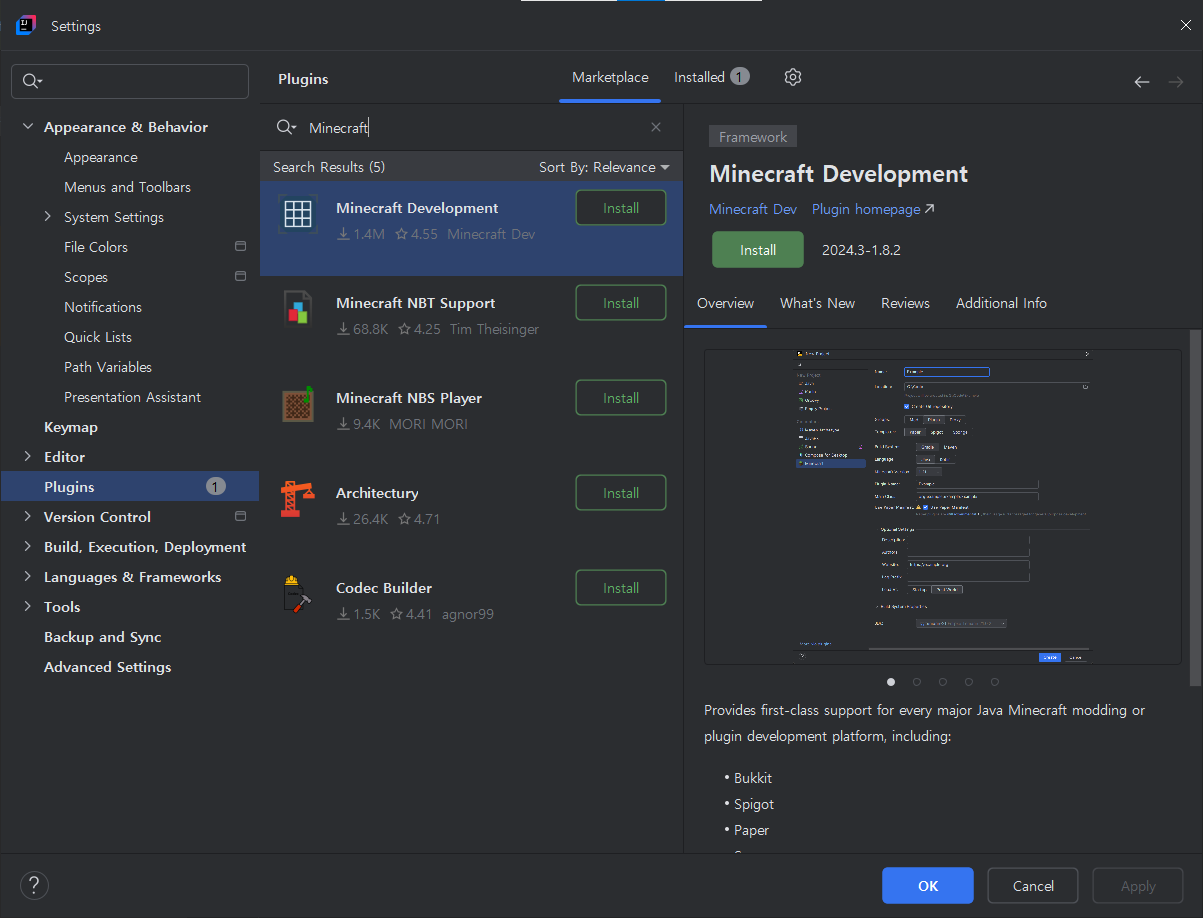Open the What's New tab
The width and height of the screenshot is (1203, 918).
[817, 303]
